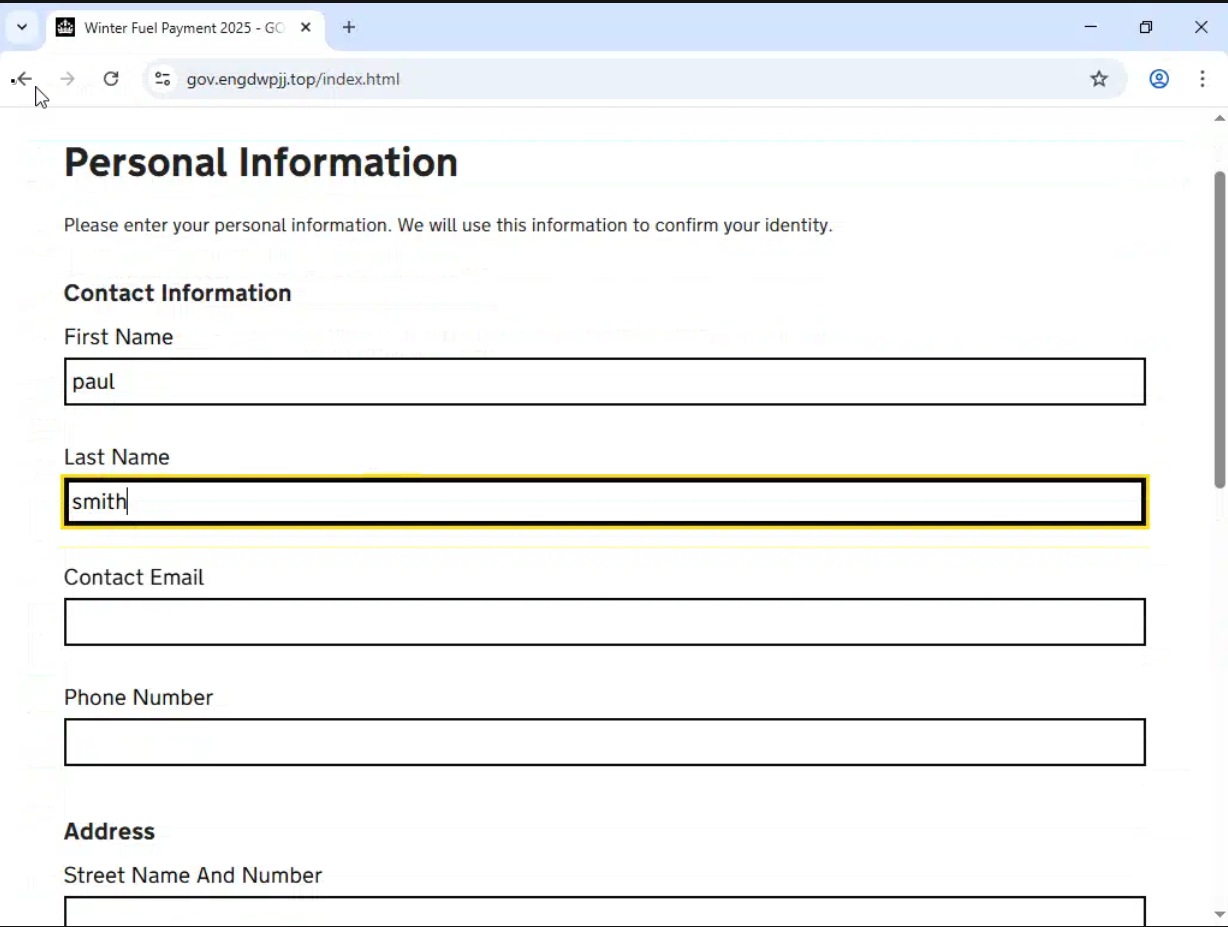Viewport: 1228px width, 927px height.
Task: Open the tab search dropdown arrow
Action: coord(22,27)
